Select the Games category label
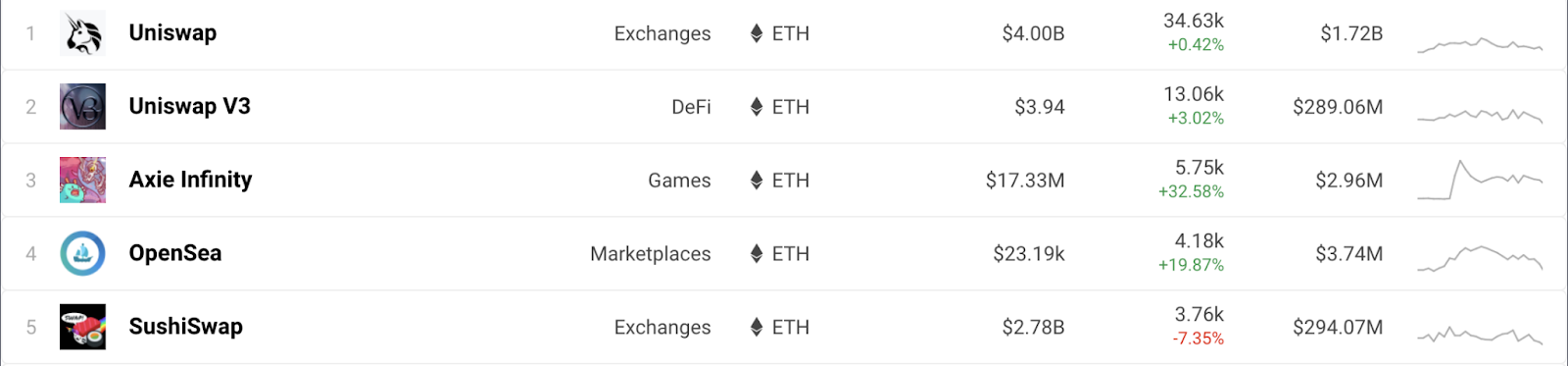 (679, 181)
